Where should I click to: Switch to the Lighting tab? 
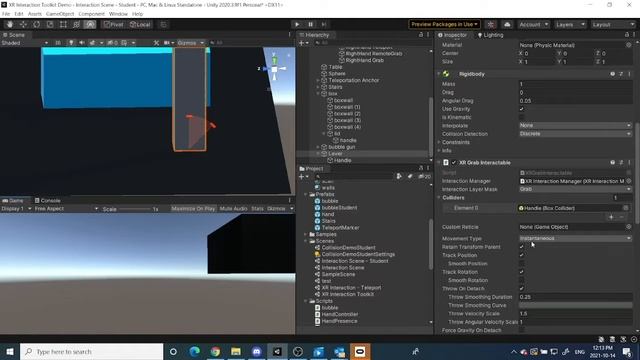point(490,35)
